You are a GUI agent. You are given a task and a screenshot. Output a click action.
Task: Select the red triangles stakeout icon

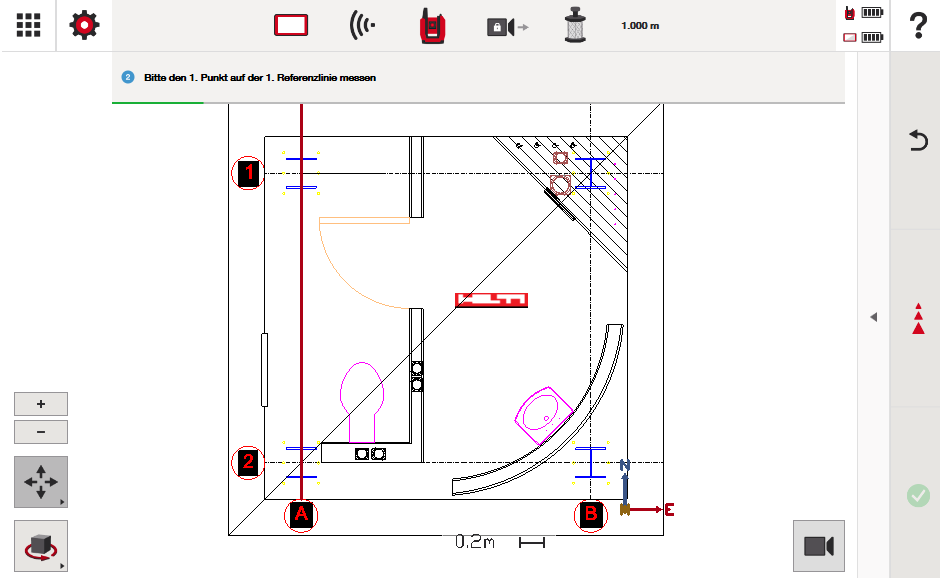click(917, 317)
